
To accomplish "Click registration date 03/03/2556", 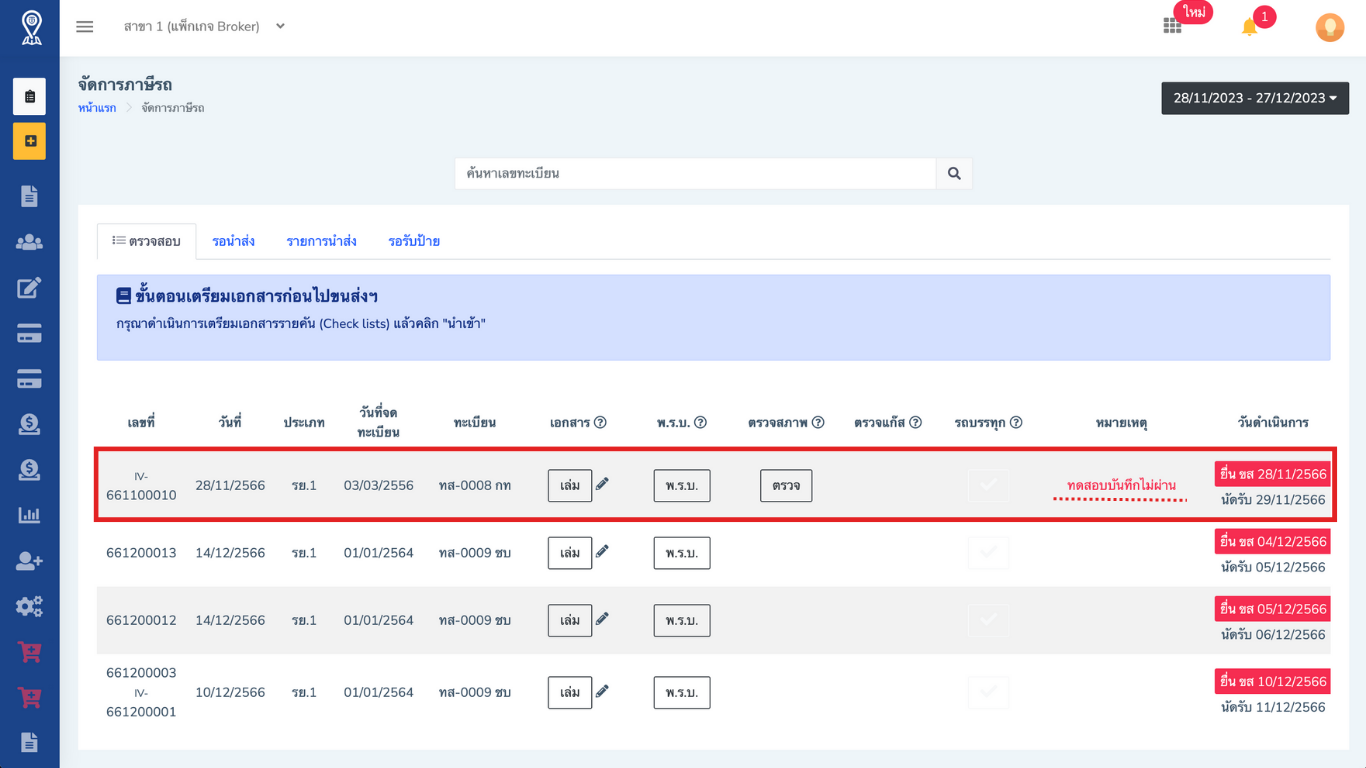I will (x=379, y=485).
